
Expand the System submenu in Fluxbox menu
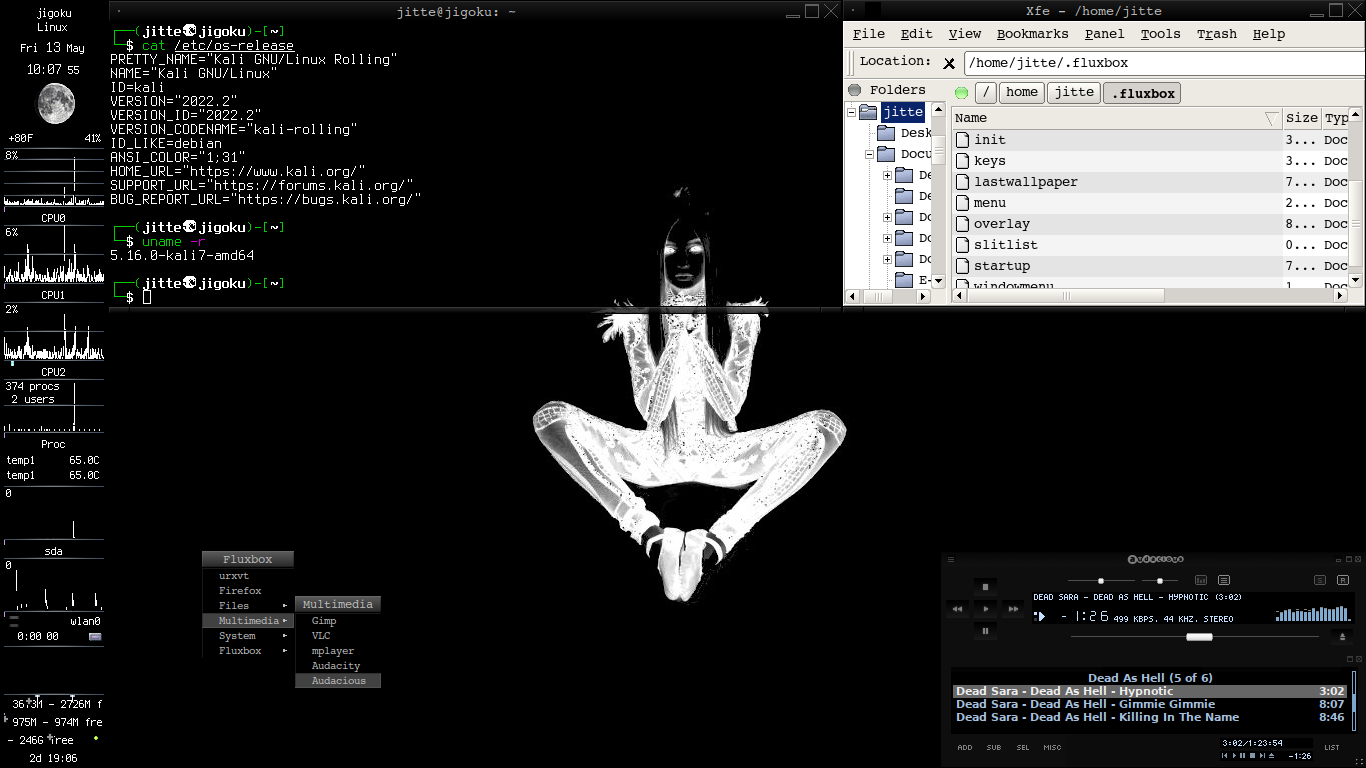[248, 636]
